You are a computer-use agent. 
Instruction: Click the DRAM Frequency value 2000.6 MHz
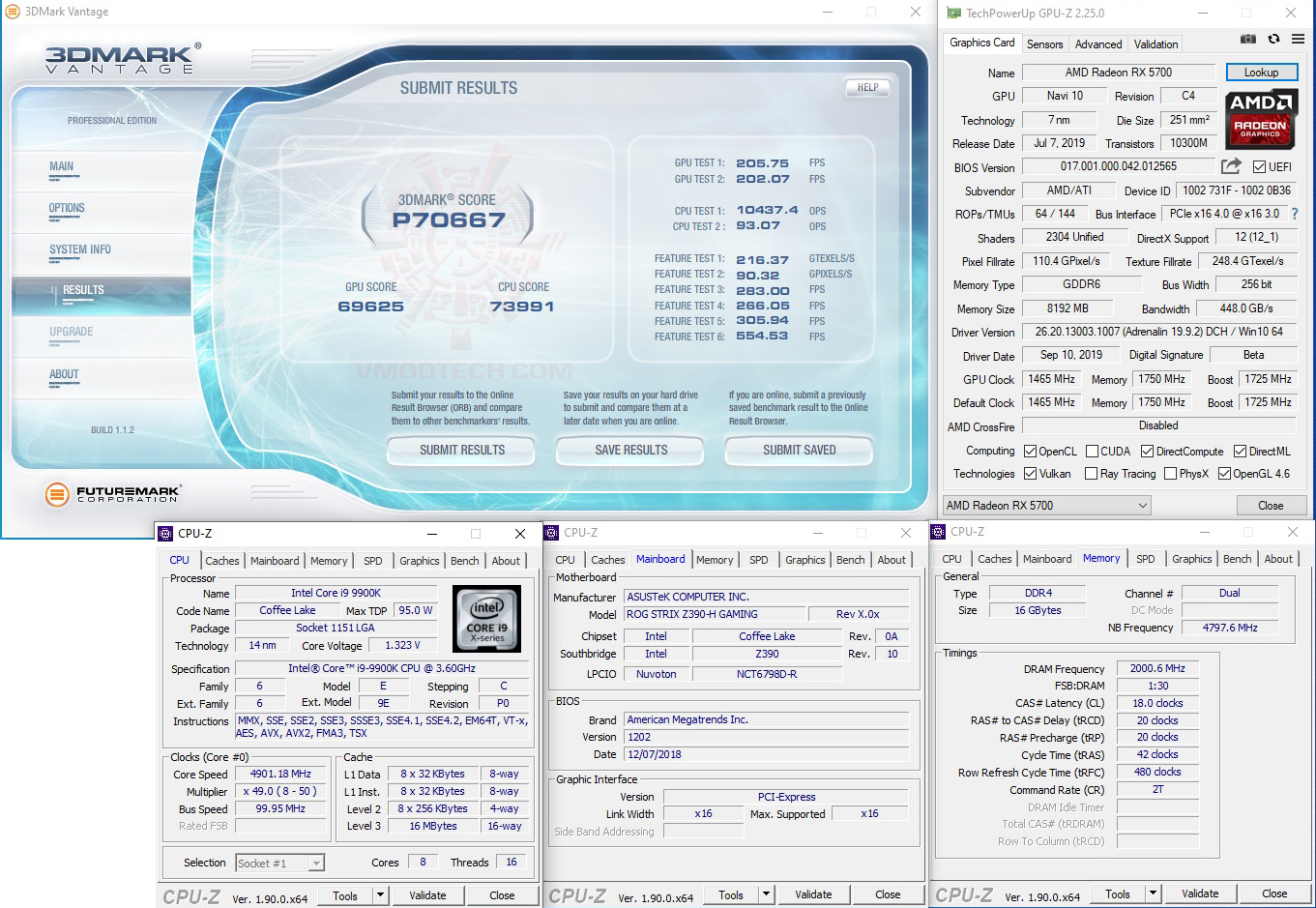tap(1157, 668)
